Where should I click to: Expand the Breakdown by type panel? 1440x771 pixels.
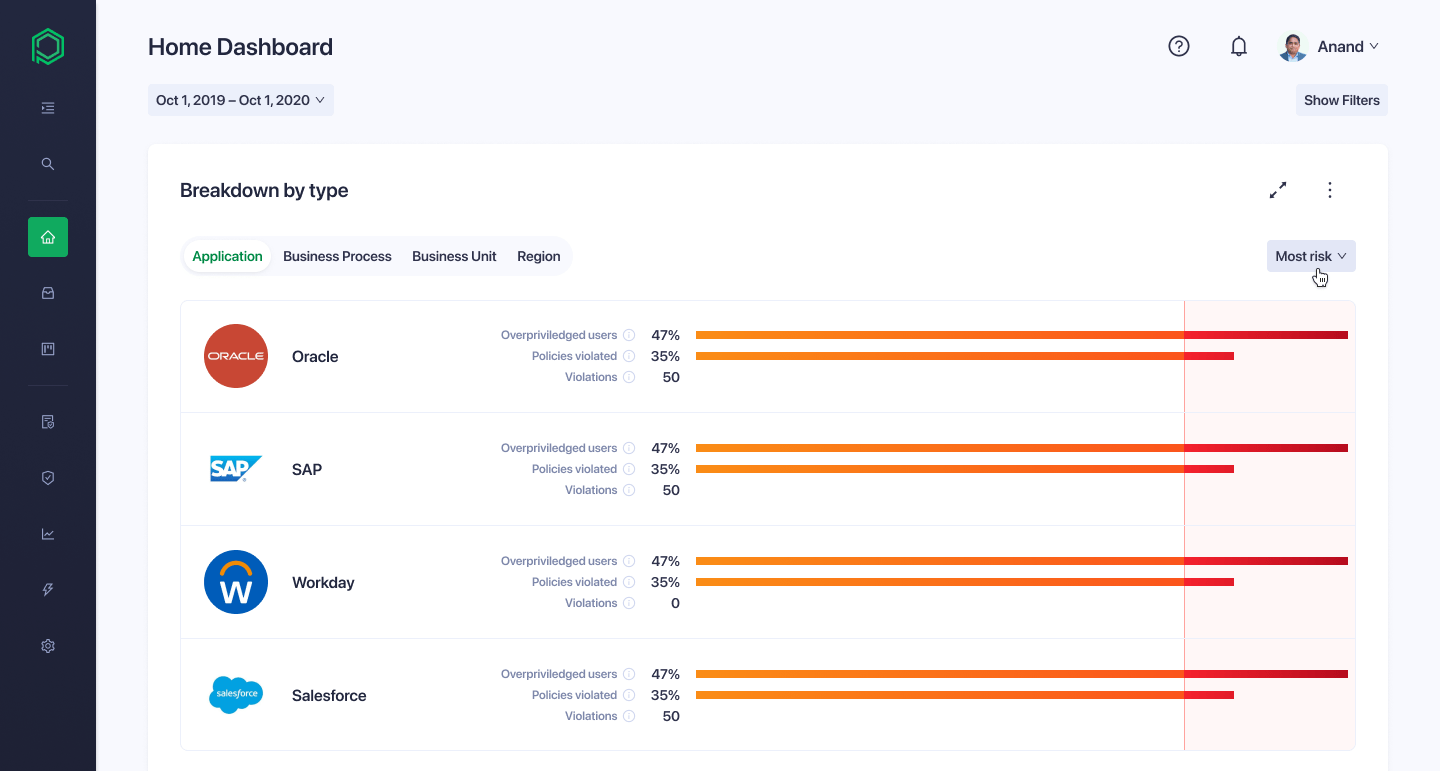coord(1278,190)
